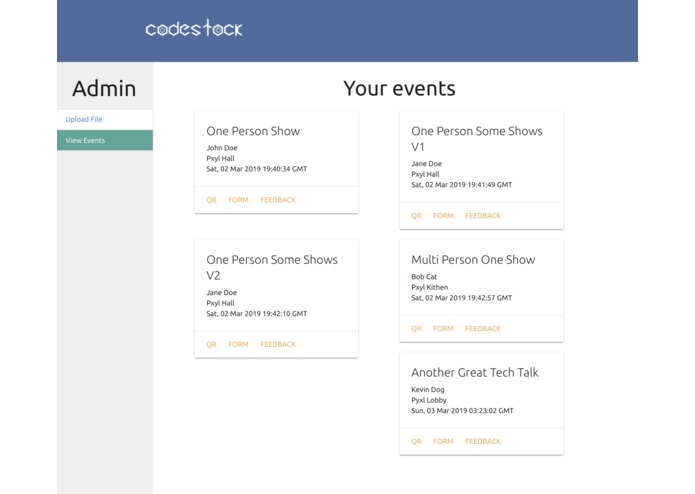Open FORM for Multi Person One Show

click(443, 328)
